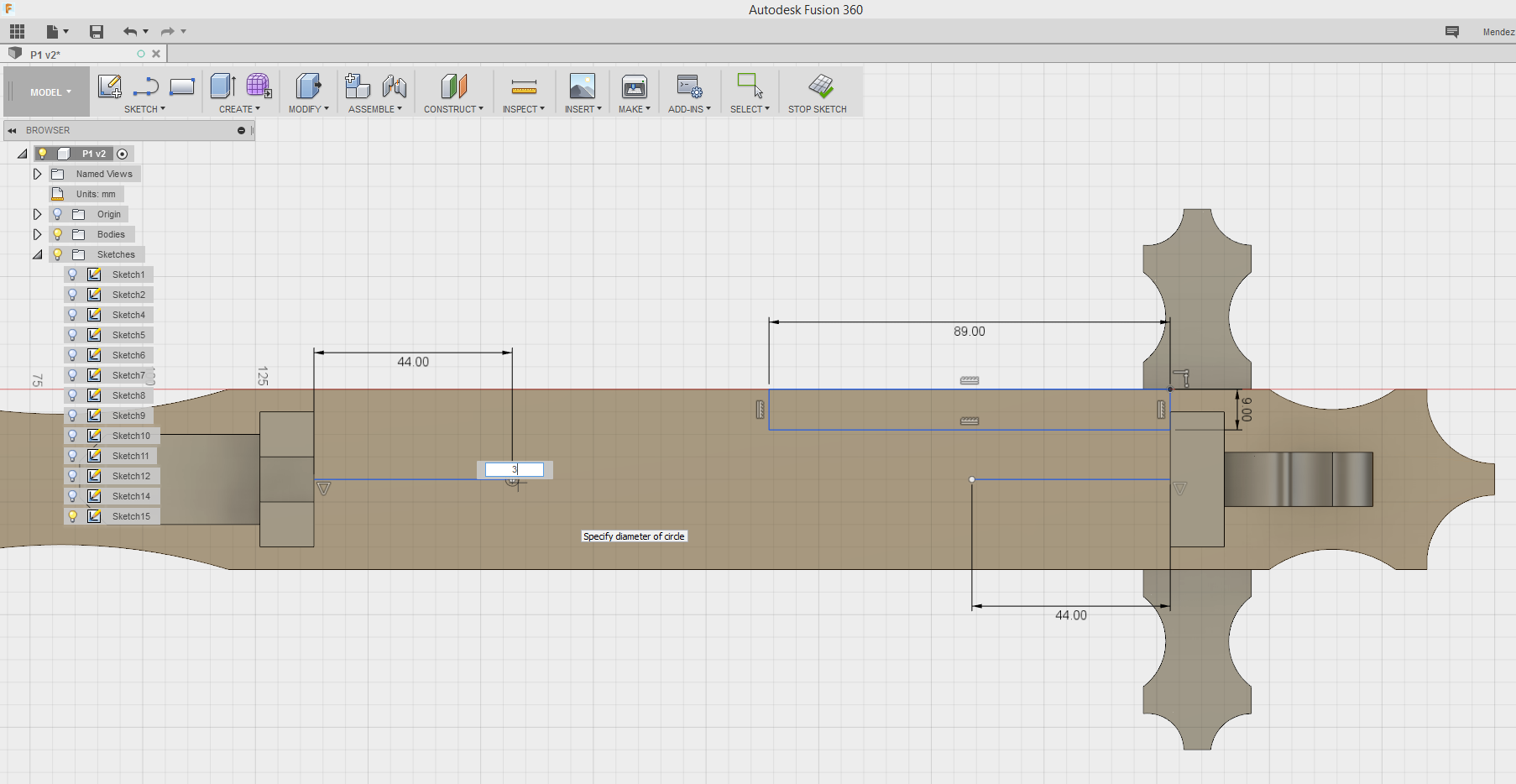Image resolution: width=1516 pixels, height=784 pixels.
Task: Select the Joint assemble tool
Action: coord(394,86)
